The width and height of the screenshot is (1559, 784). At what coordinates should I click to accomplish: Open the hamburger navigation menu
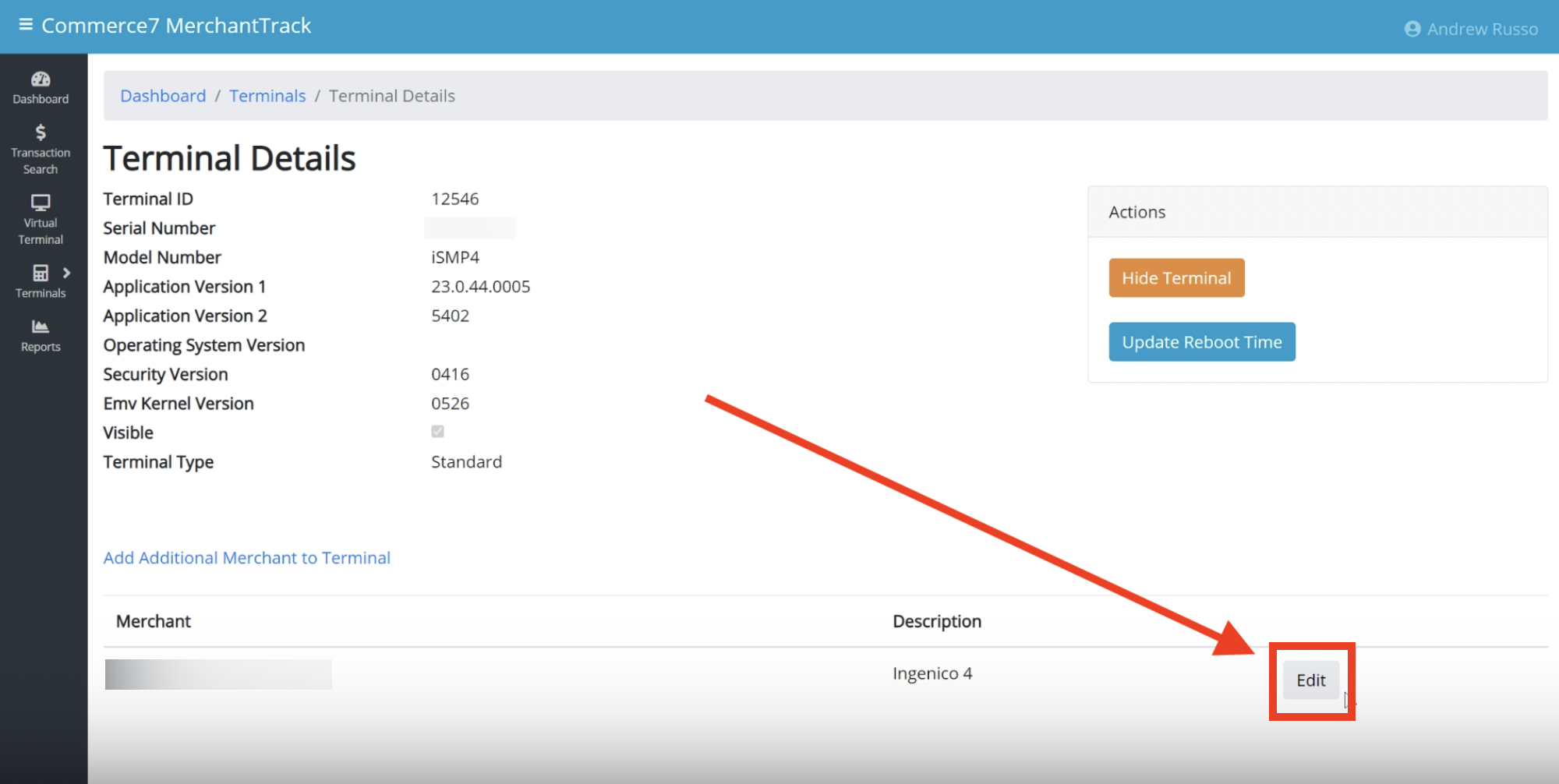26,25
